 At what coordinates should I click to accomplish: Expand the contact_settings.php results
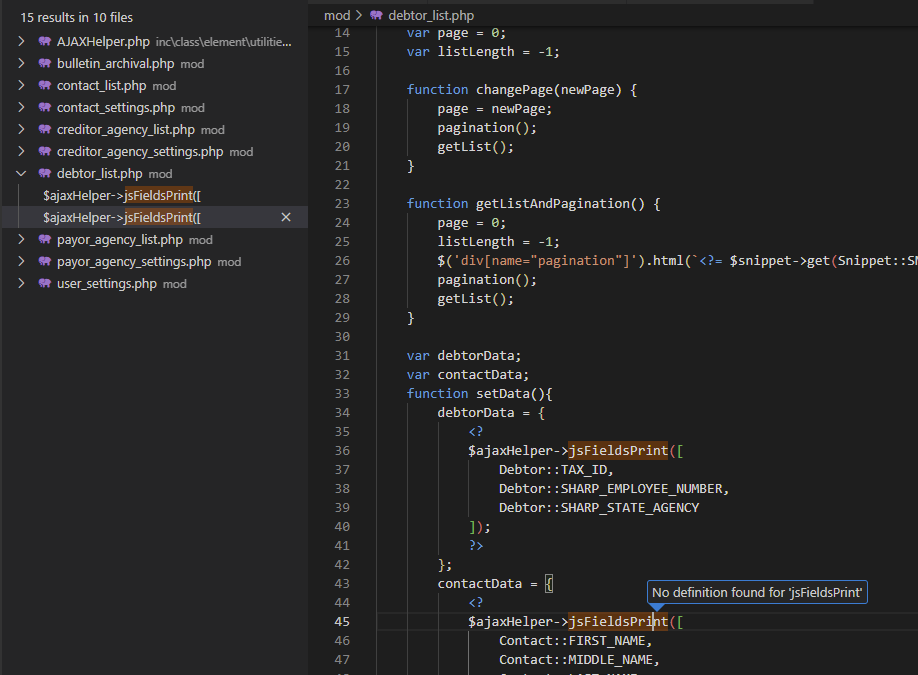click(x=22, y=108)
